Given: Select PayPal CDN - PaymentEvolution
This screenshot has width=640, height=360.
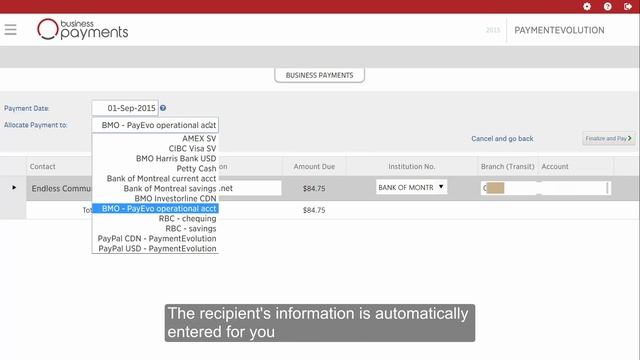Looking at the screenshot, I should tap(156, 238).
